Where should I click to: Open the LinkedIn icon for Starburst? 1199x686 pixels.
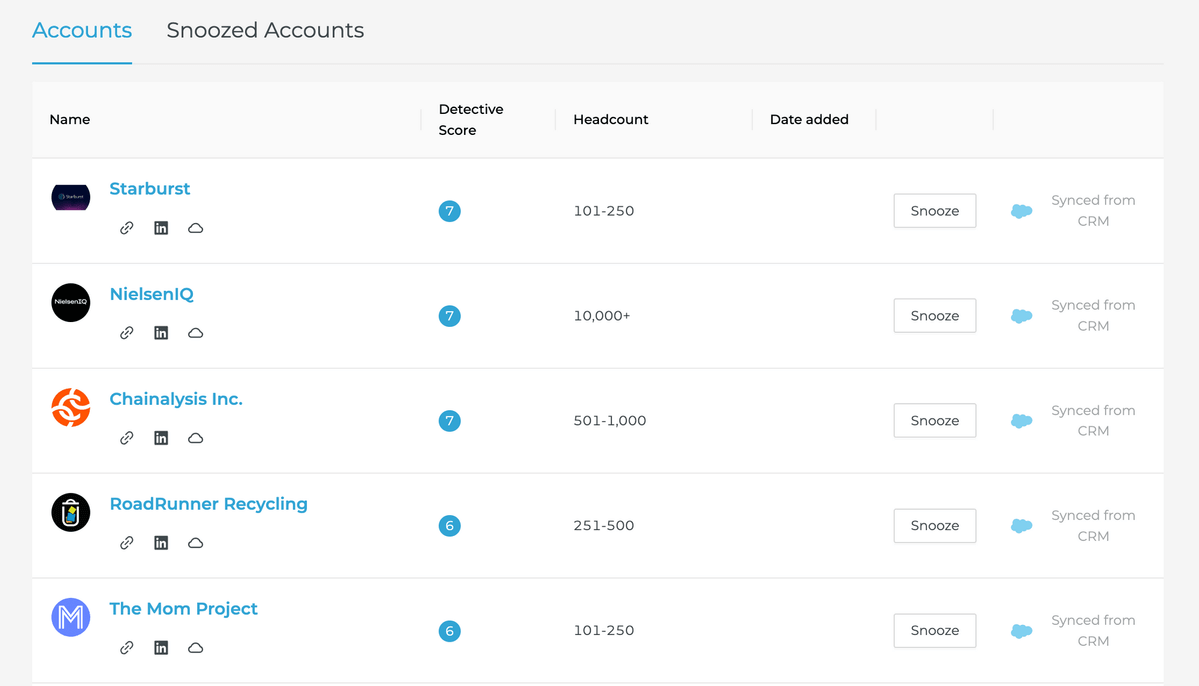tap(161, 228)
